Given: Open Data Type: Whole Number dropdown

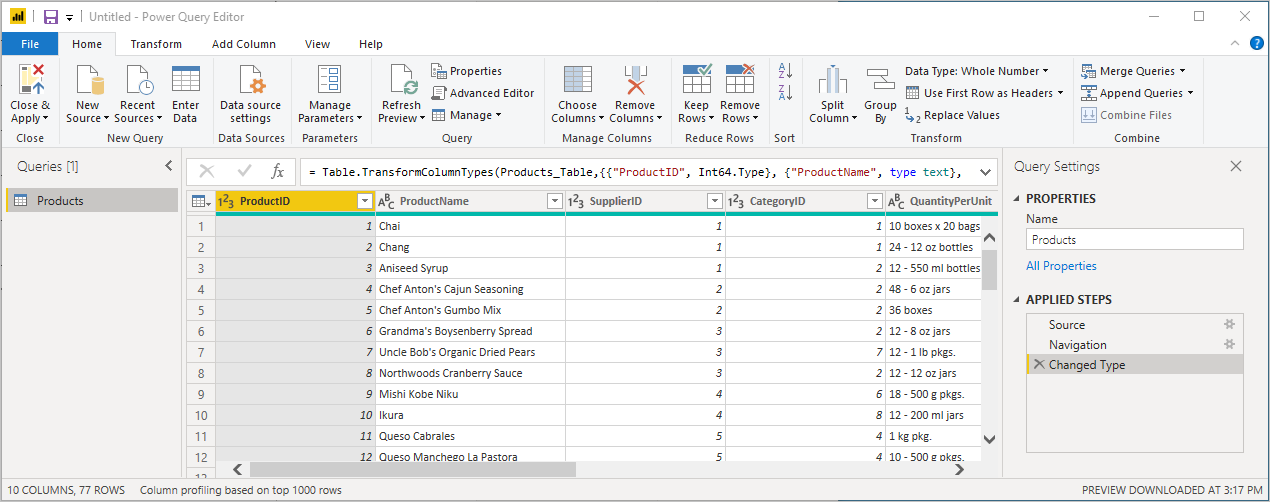Looking at the screenshot, I should (x=977, y=71).
